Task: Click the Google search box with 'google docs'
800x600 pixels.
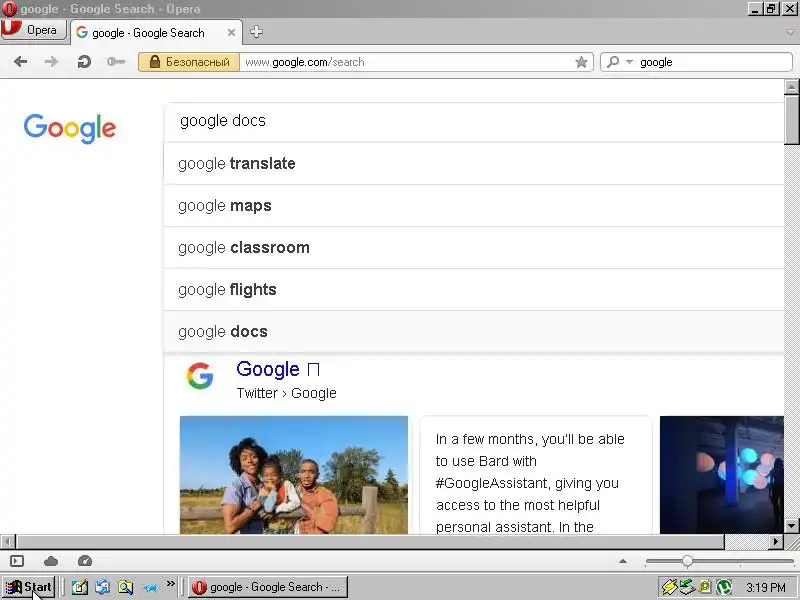Action: click(x=474, y=121)
